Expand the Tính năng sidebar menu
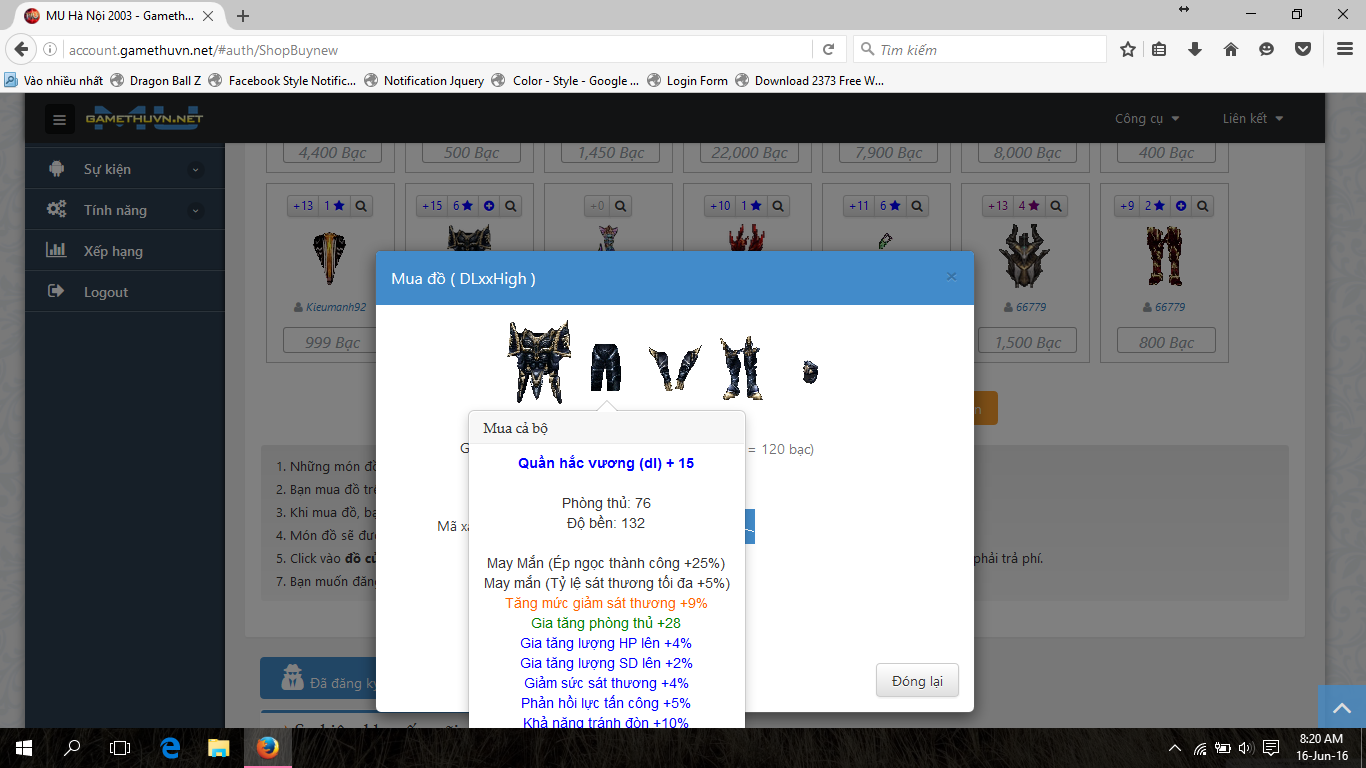The width and height of the screenshot is (1366, 768). tap(125, 210)
